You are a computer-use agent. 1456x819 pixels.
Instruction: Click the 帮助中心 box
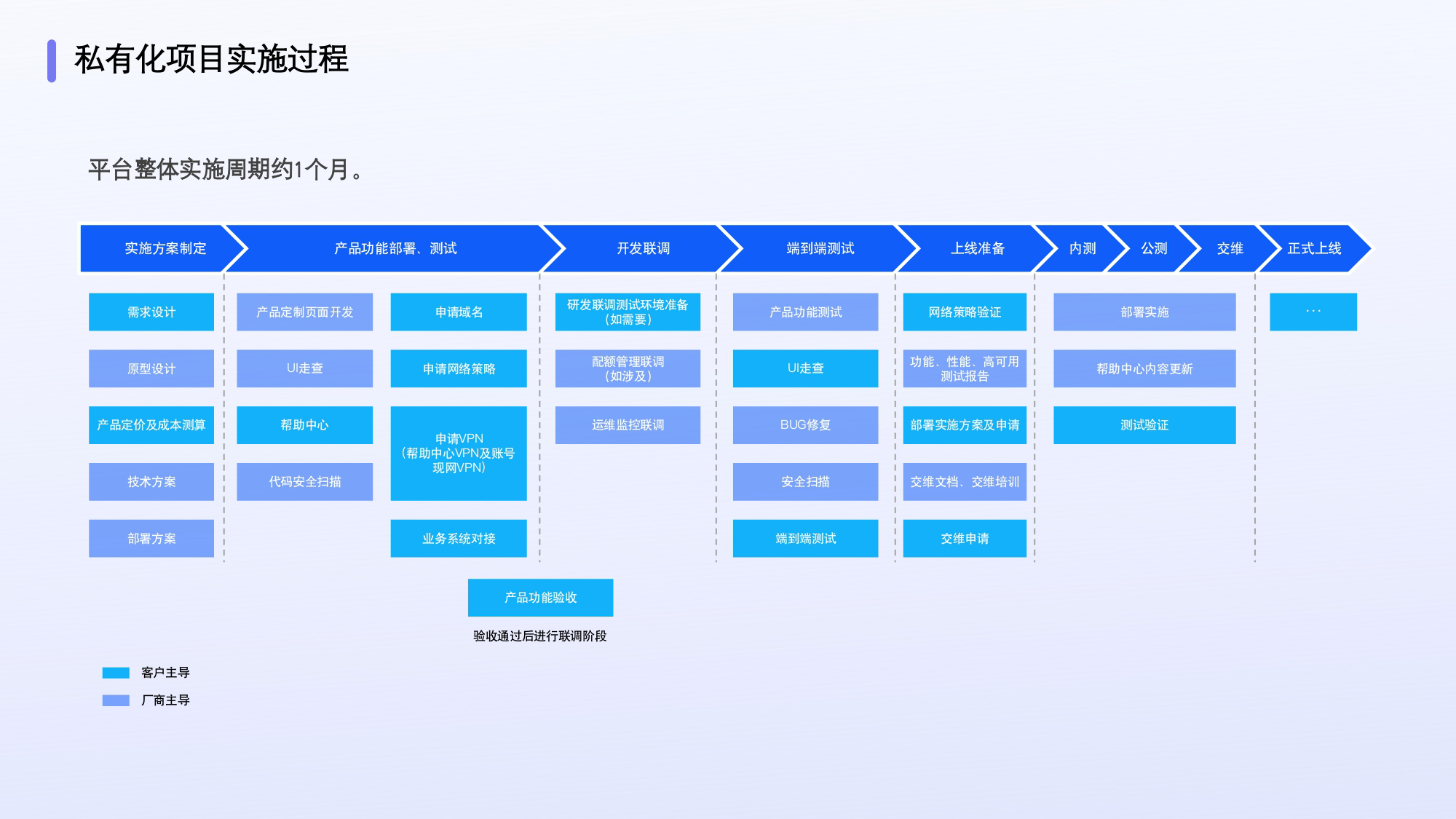(x=305, y=425)
